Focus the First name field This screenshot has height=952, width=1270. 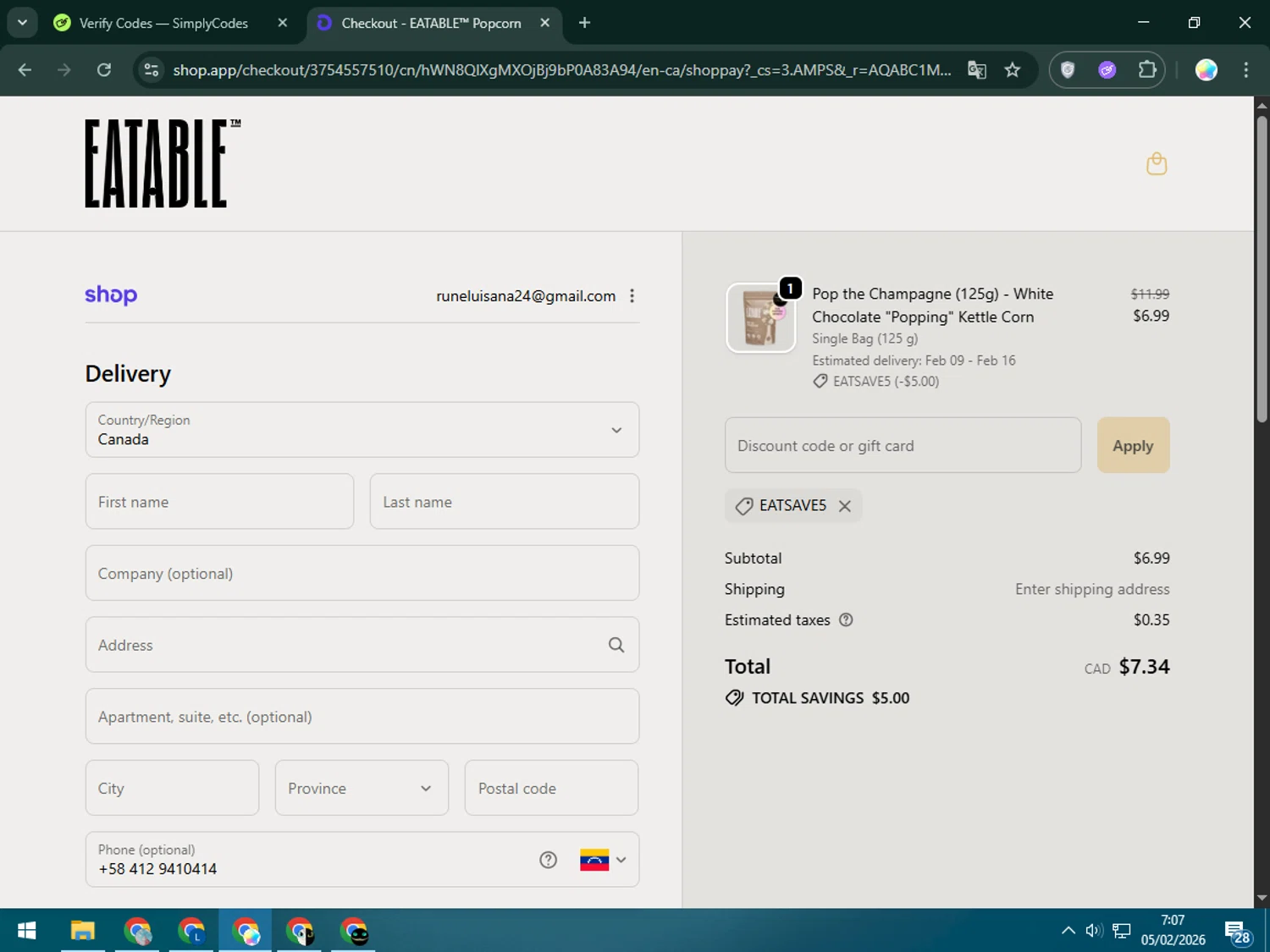(x=219, y=502)
